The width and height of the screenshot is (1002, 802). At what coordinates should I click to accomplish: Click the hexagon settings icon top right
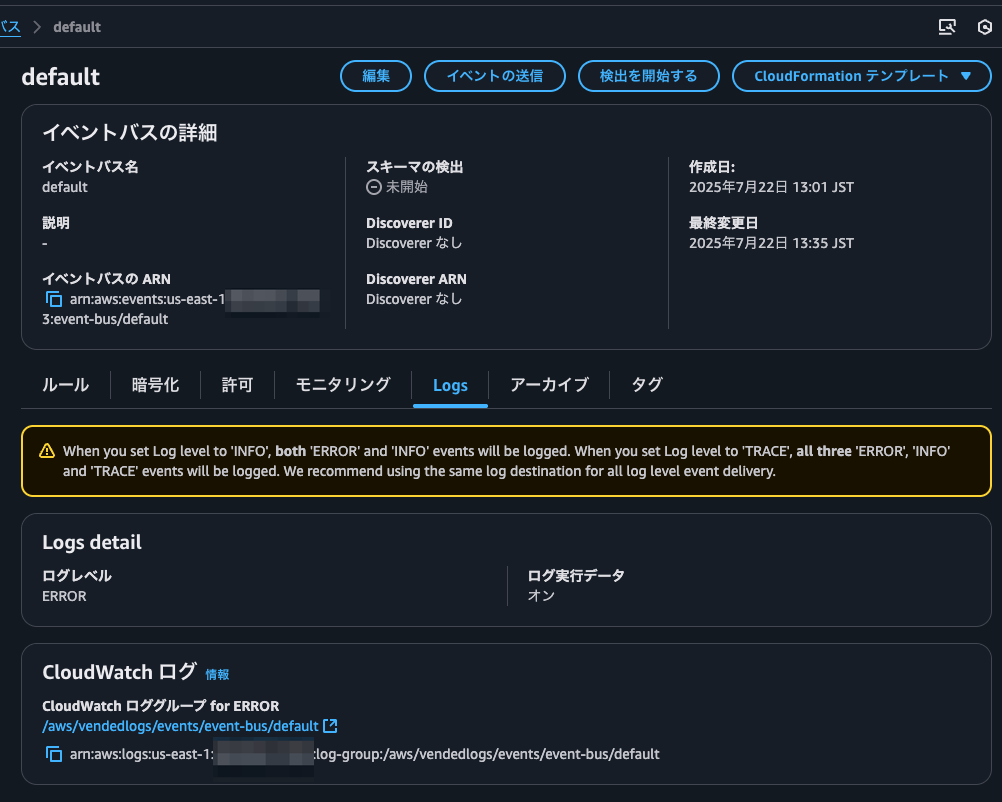click(x=984, y=27)
